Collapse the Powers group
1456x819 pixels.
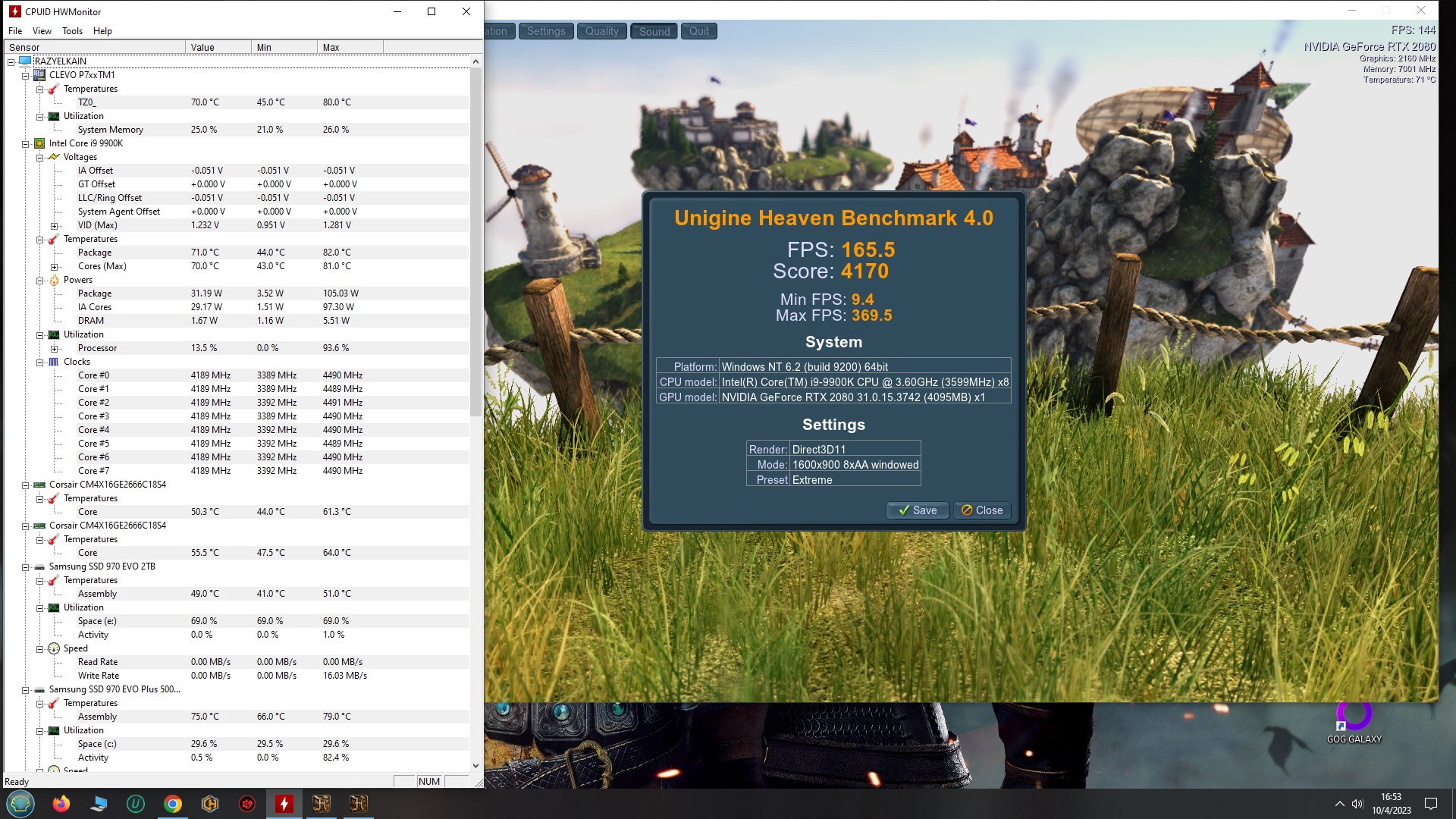(x=39, y=280)
